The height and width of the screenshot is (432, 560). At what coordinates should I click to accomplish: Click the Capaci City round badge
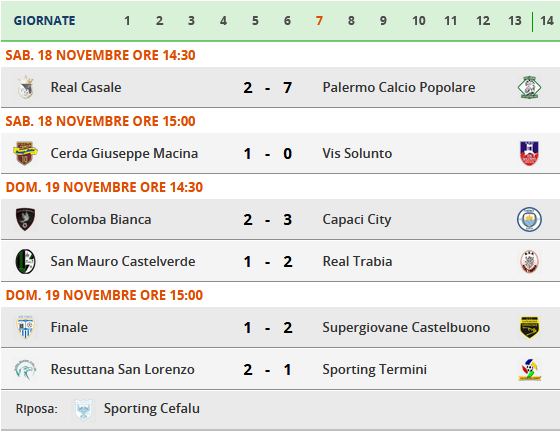pos(529,219)
